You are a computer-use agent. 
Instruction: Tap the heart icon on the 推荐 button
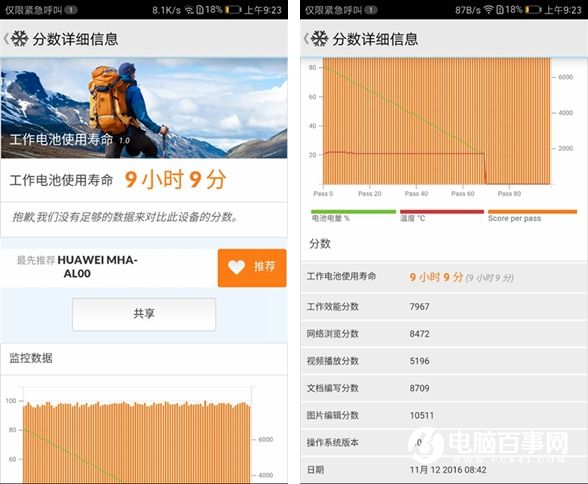[x=236, y=267]
